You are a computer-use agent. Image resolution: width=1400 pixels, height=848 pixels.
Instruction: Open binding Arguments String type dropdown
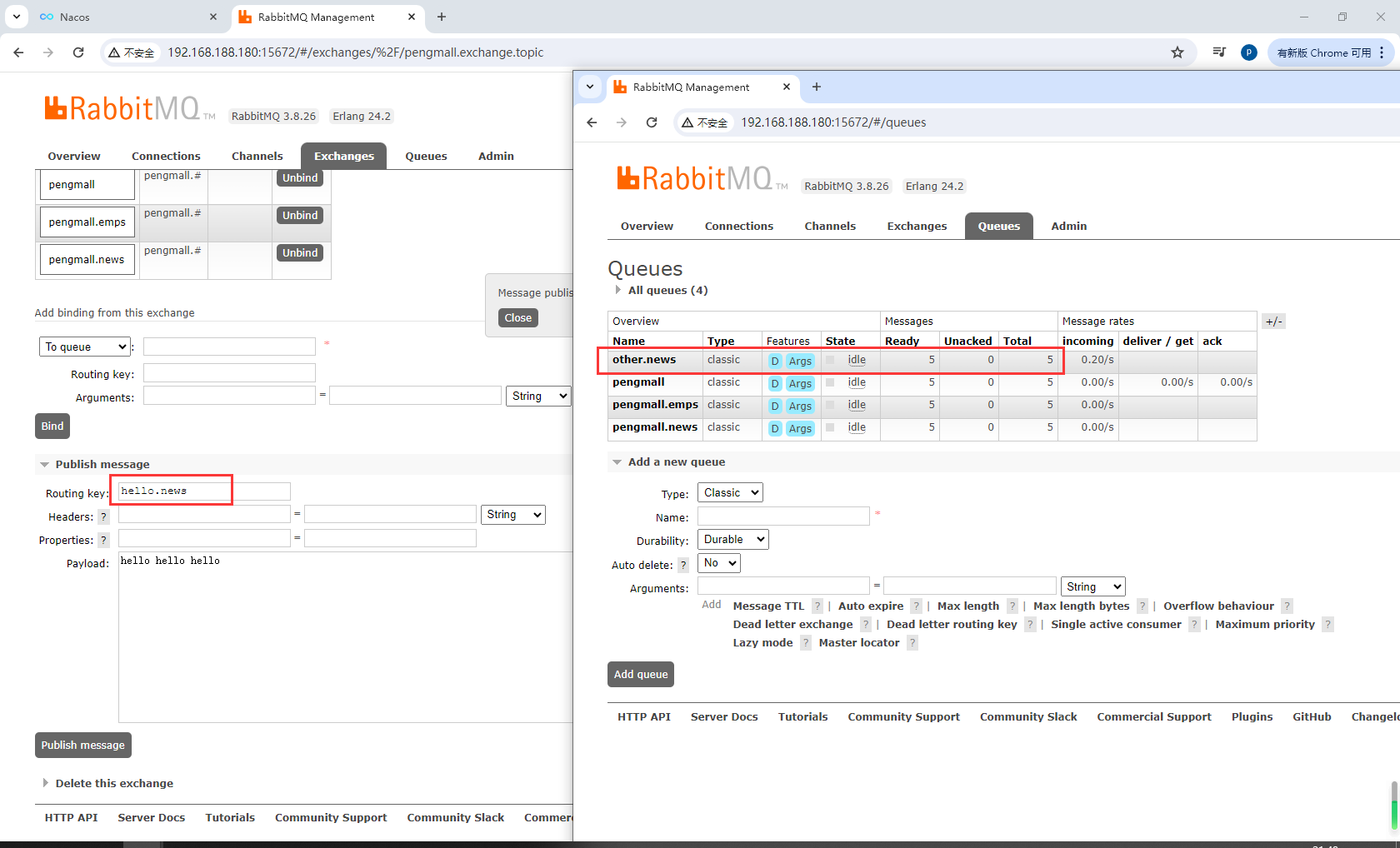point(538,396)
